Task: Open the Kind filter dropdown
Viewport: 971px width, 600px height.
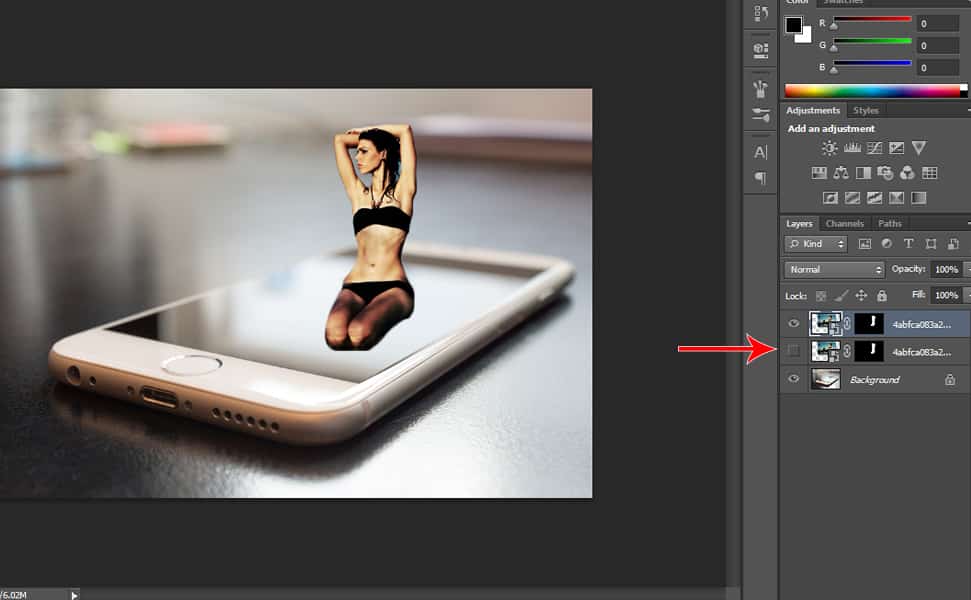Action: click(816, 244)
